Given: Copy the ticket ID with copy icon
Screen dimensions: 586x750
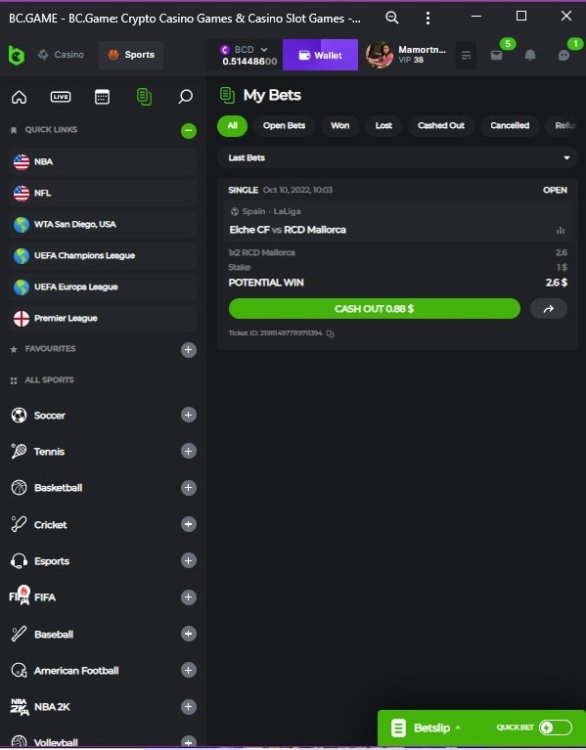Looking at the screenshot, I should point(330,333).
